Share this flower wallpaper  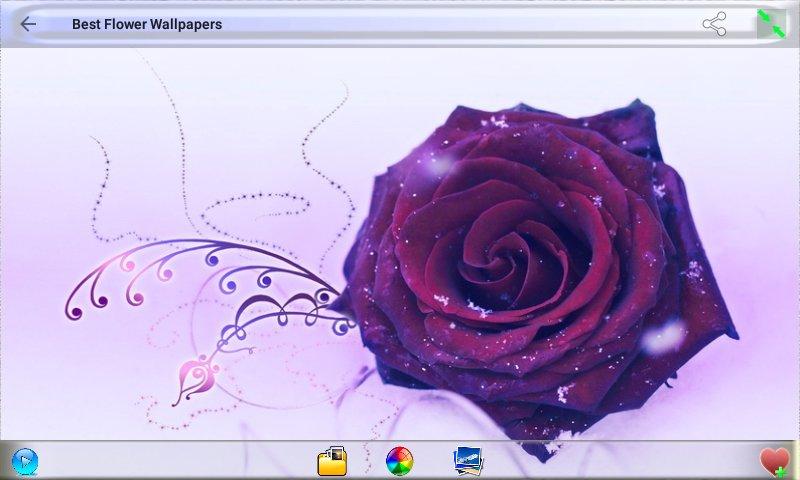714,24
